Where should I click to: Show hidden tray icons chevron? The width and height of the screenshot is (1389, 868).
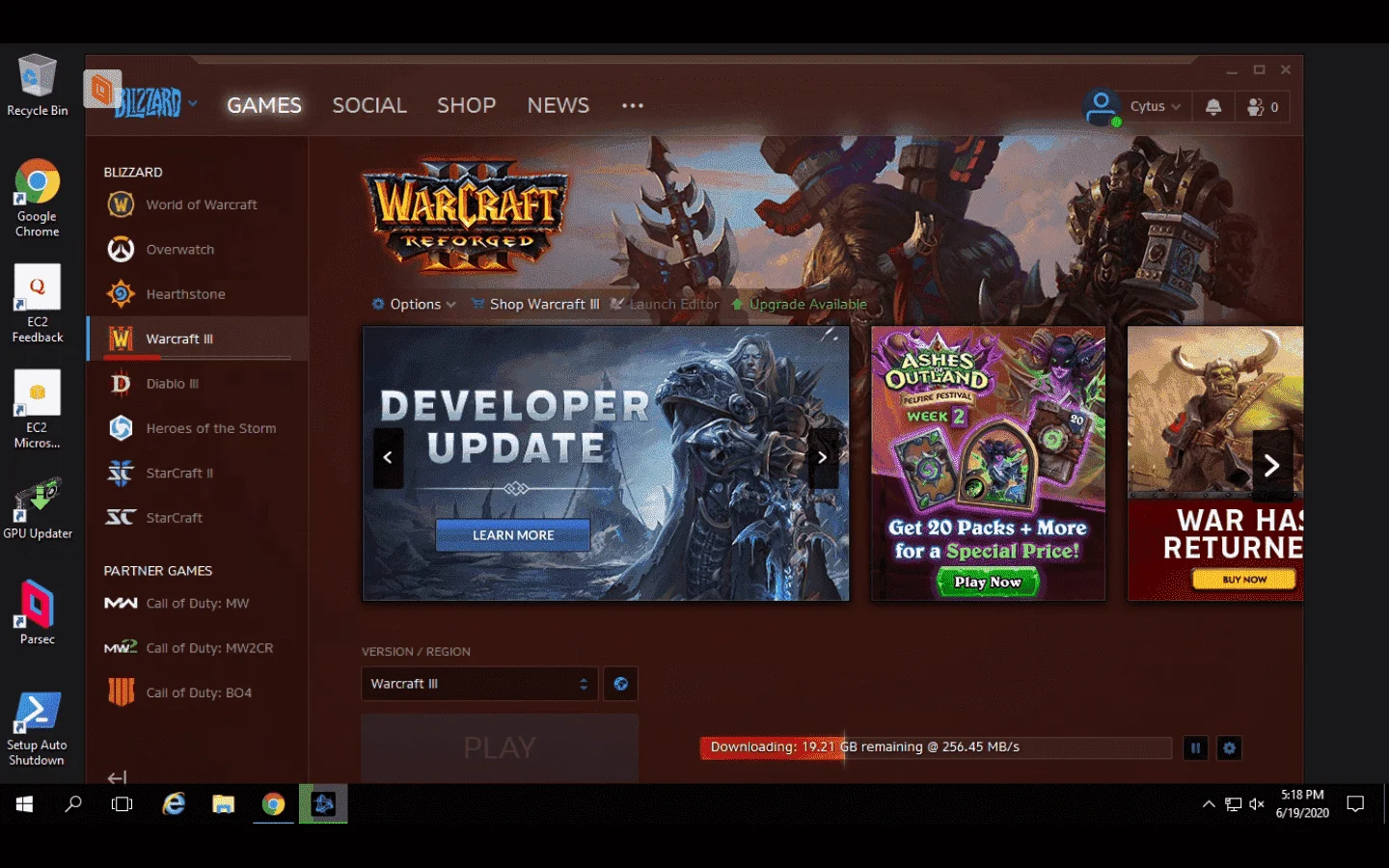1209,803
